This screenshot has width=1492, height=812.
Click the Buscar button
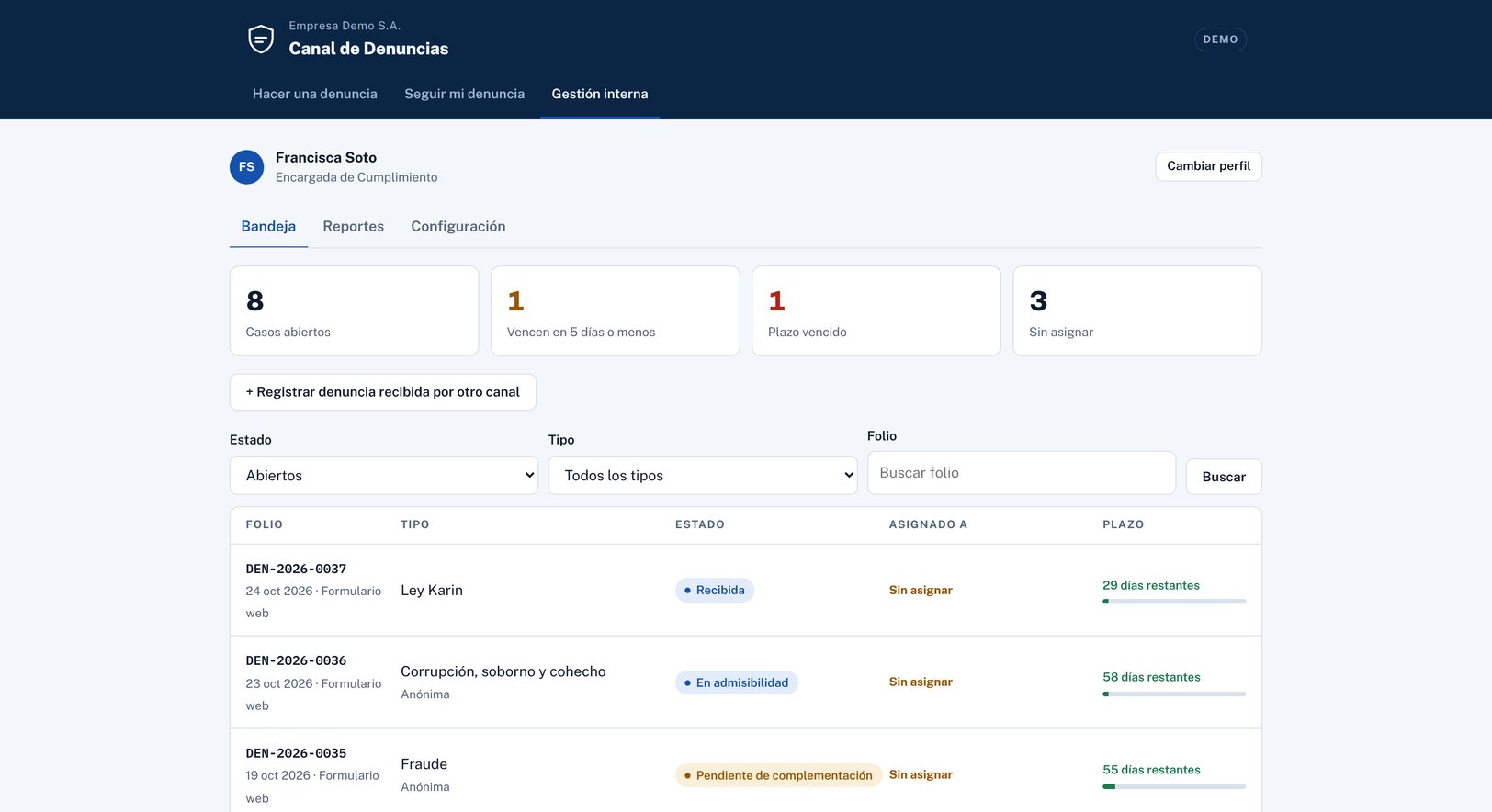(x=1224, y=477)
